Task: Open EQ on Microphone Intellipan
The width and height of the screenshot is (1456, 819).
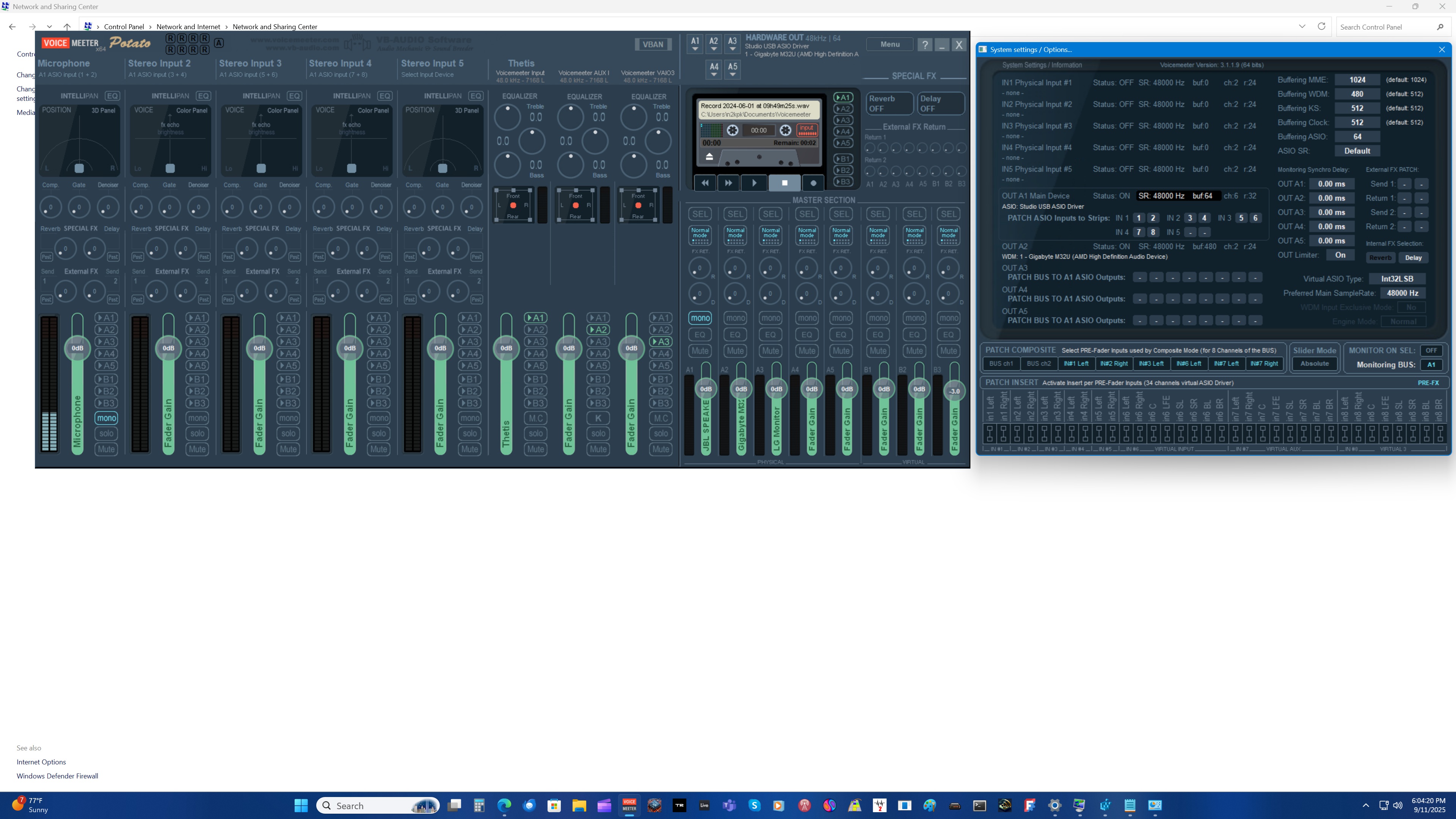Action: [x=113, y=96]
